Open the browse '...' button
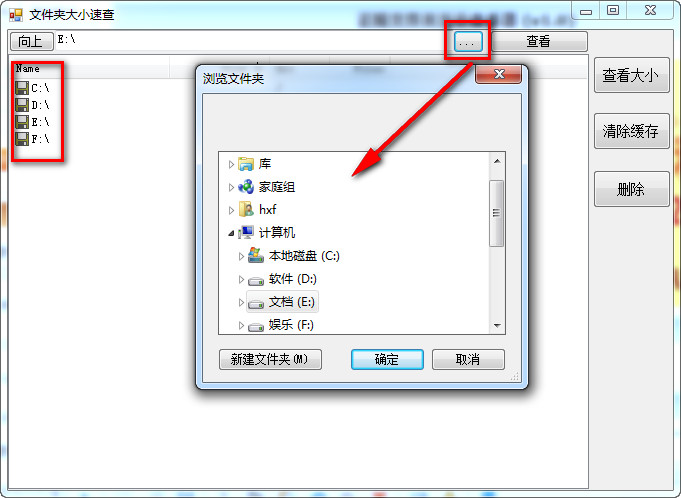This screenshot has height=498, width=681. pyautogui.click(x=468, y=42)
